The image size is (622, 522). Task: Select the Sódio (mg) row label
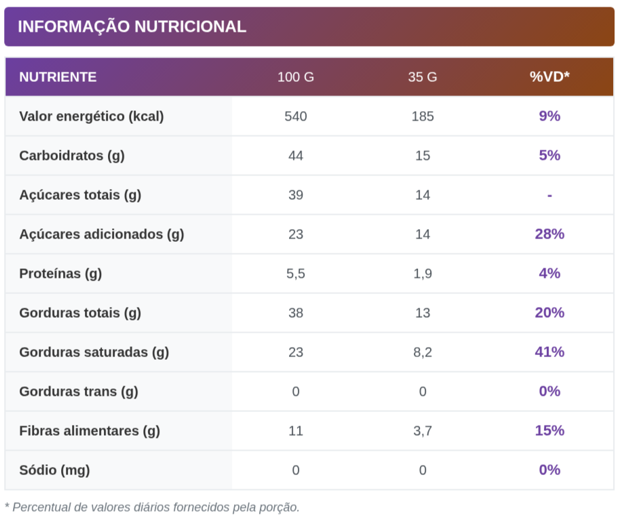55,470
